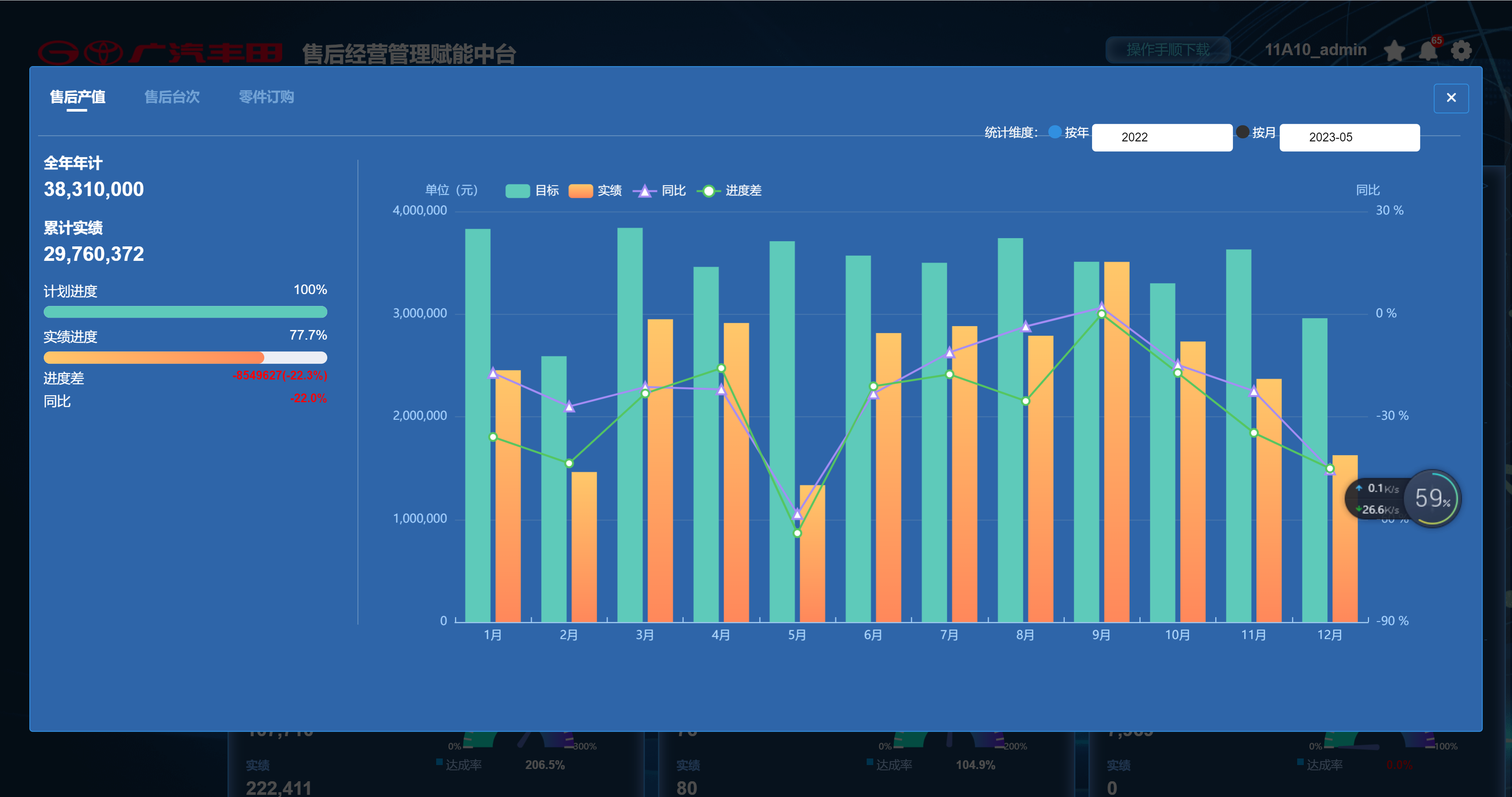This screenshot has height=797, width=1512.
Task: Toggle the 实绩 legend series
Action: [595, 191]
